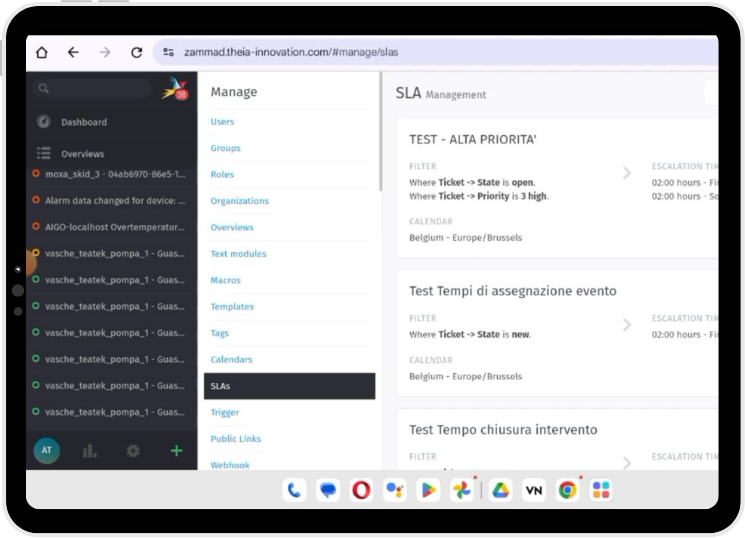Select SLAs in the Manage menu

289,386
